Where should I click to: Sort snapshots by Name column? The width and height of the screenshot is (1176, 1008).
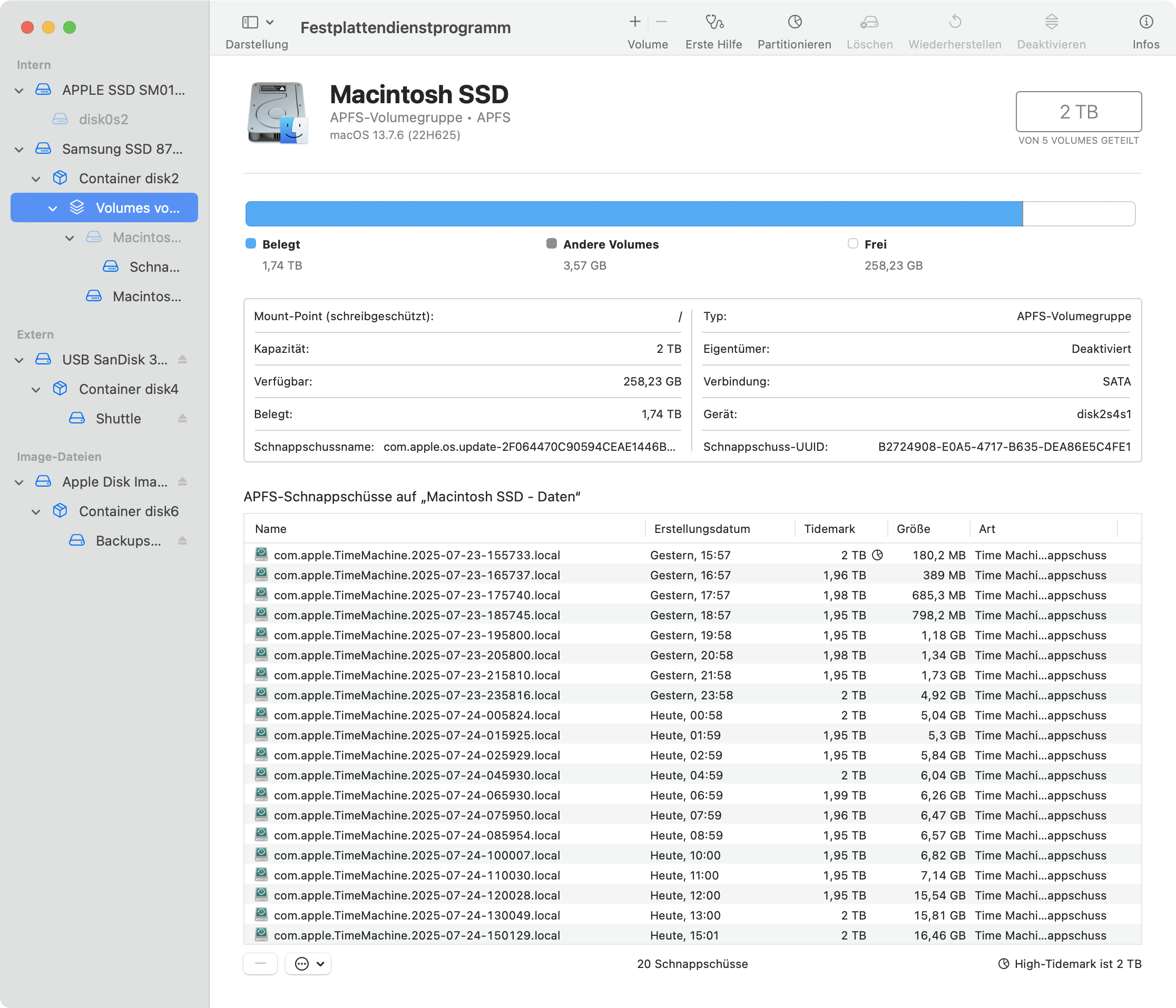pyautogui.click(x=445, y=529)
